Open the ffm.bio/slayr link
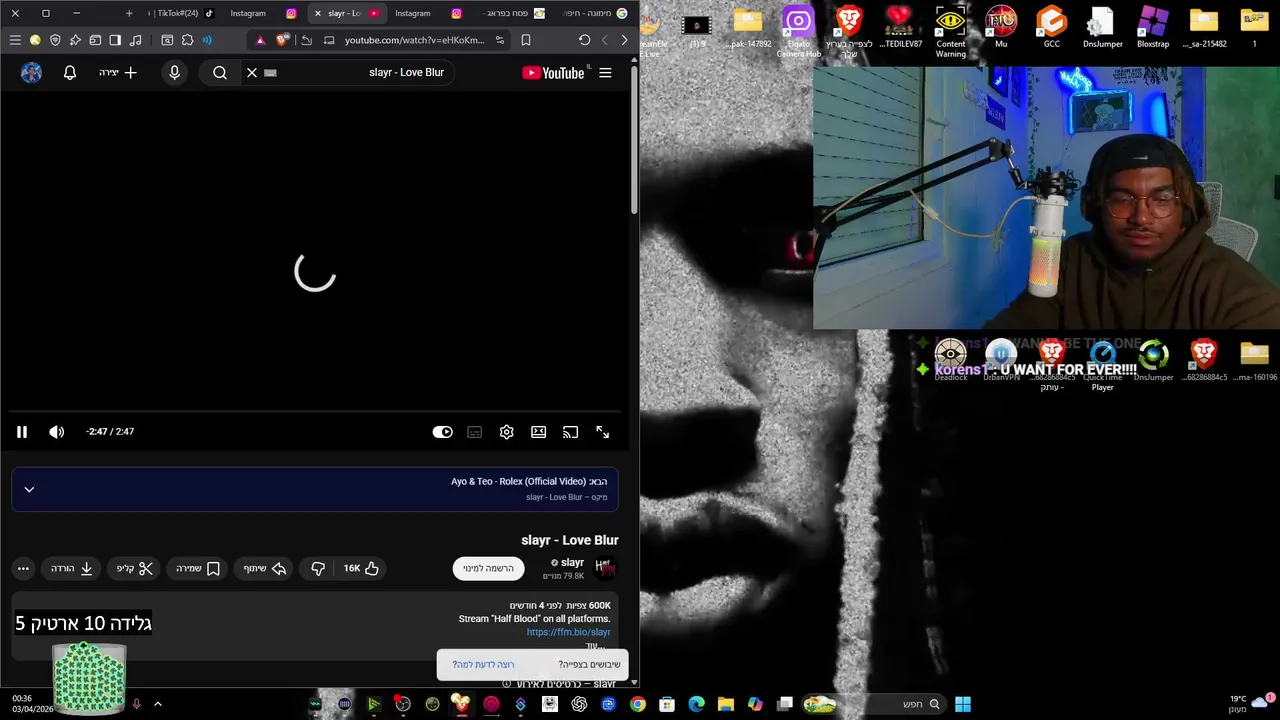 click(568, 632)
